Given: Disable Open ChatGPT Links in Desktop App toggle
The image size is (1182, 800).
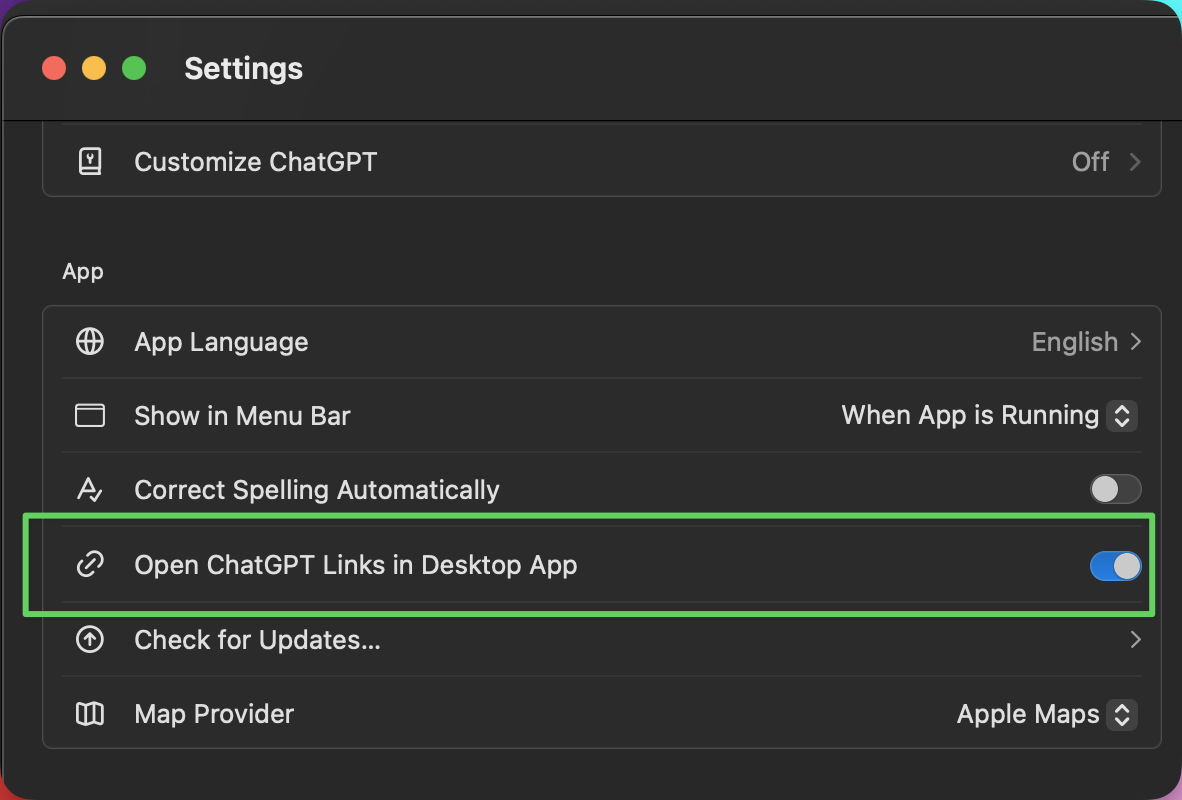Looking at the screenshot, I should click(x=1115, y=566).
